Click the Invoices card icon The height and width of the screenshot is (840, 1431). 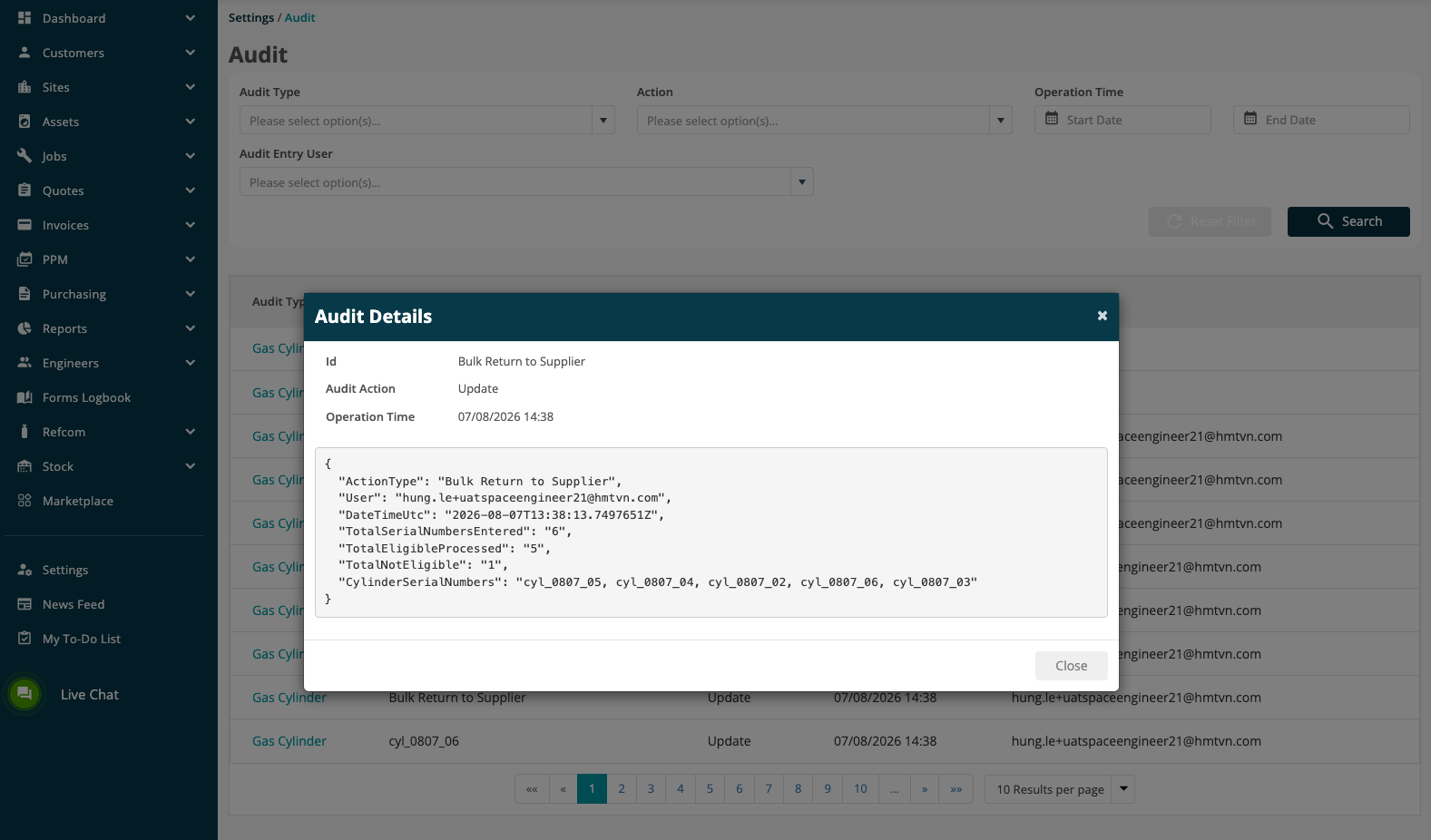pyautogui.click(x=25, y=225)
